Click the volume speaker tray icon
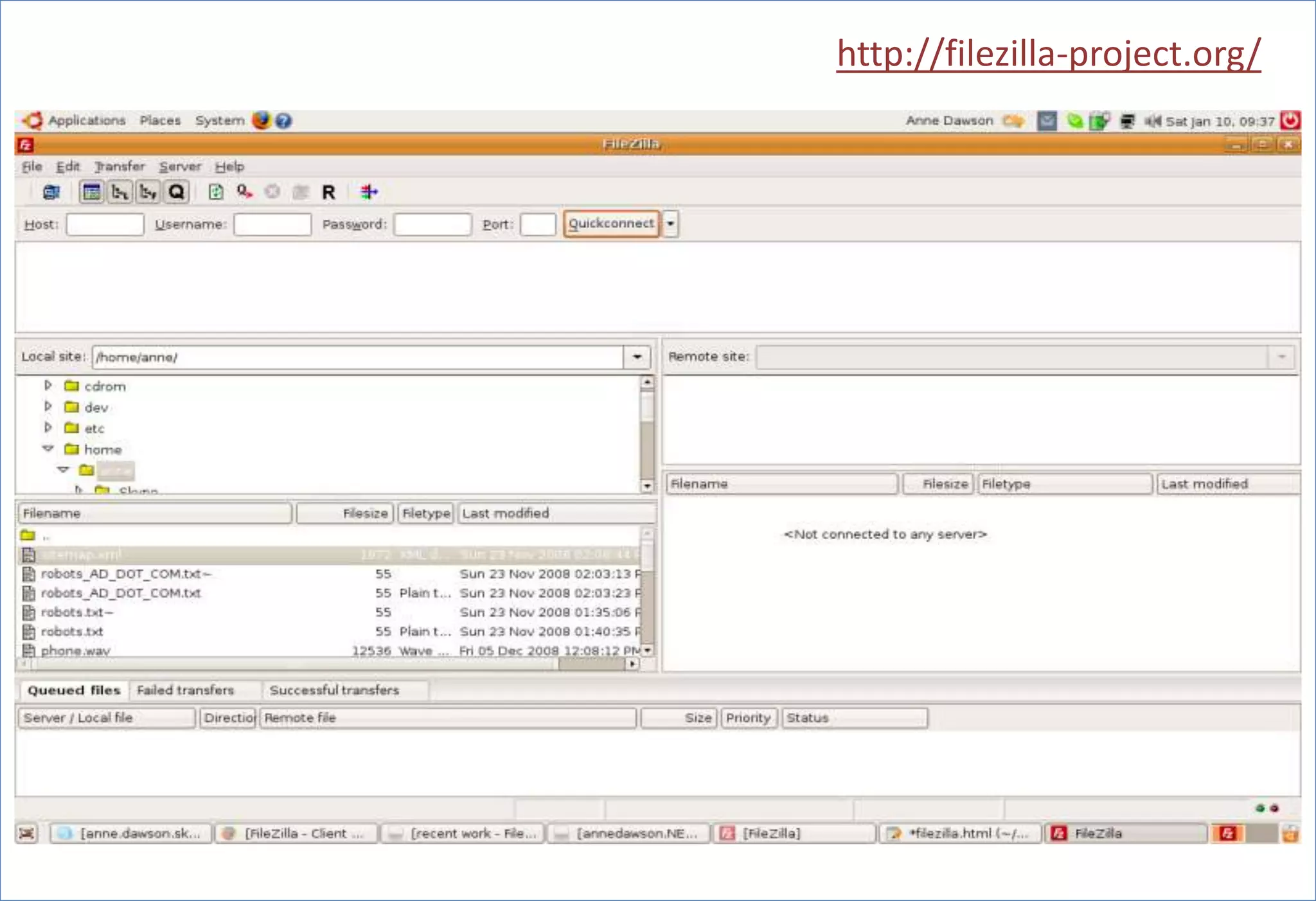This screenshot has width=1316, height=901. point(1153,121)
